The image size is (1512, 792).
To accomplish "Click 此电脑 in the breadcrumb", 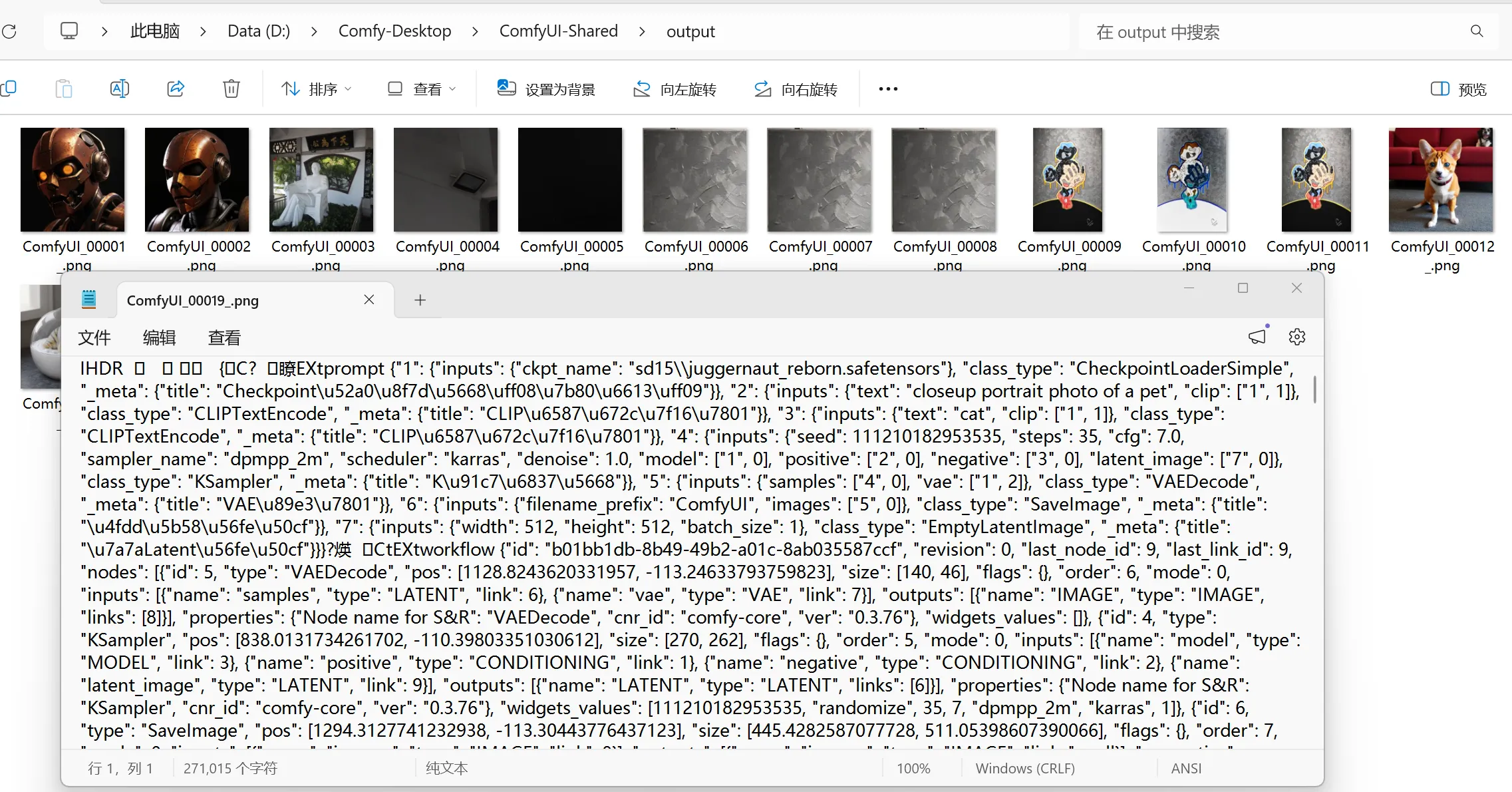I will click(155, 31).
